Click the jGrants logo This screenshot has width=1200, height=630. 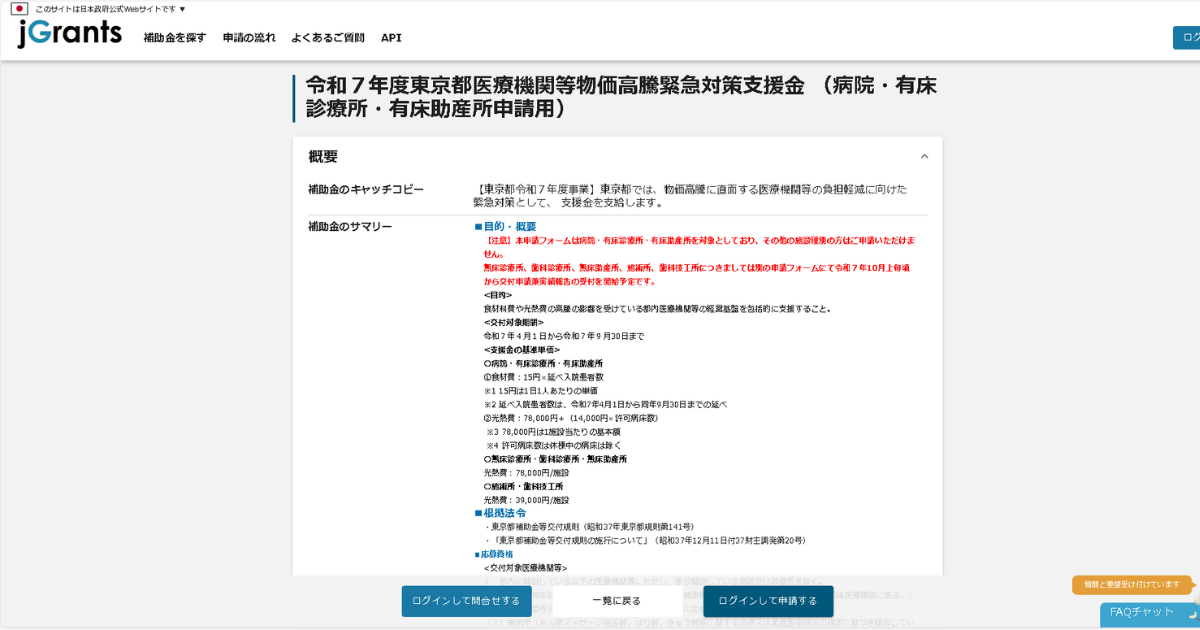pyautogui.click(x=70, y=35)
